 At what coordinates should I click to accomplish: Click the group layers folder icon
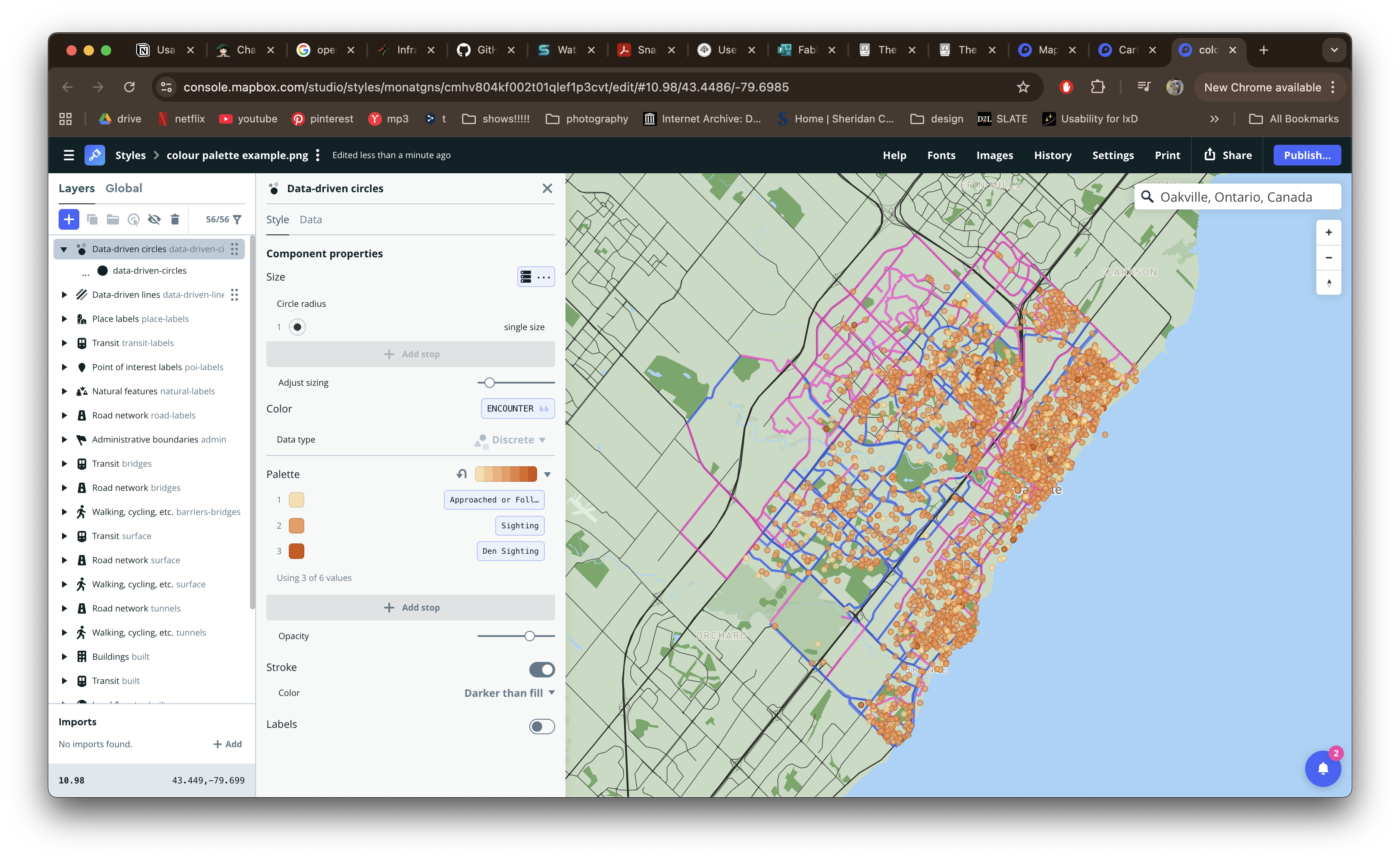(x=113, y=219)
